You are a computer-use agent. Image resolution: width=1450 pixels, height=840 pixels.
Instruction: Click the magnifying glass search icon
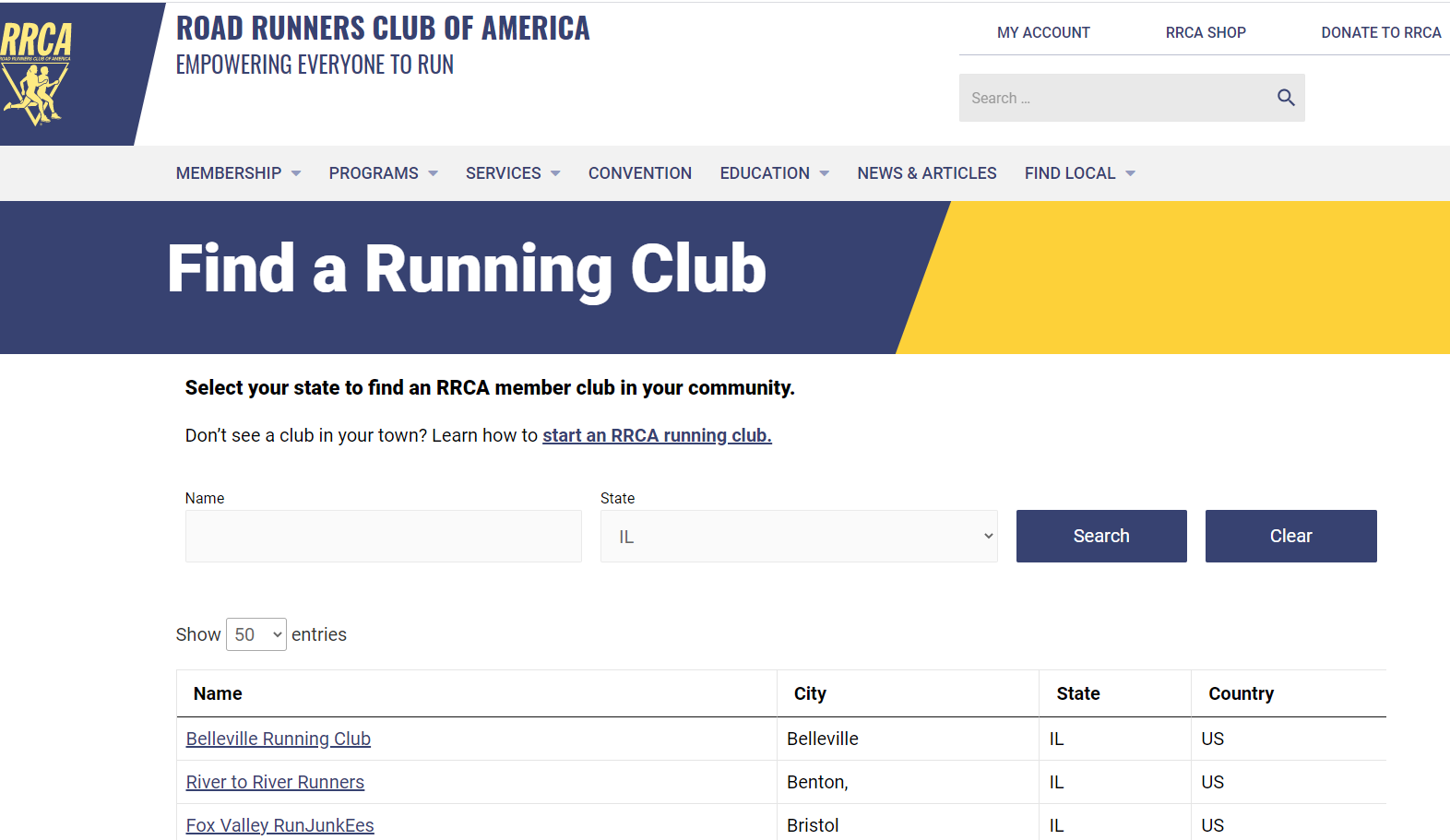[1286, 98]
